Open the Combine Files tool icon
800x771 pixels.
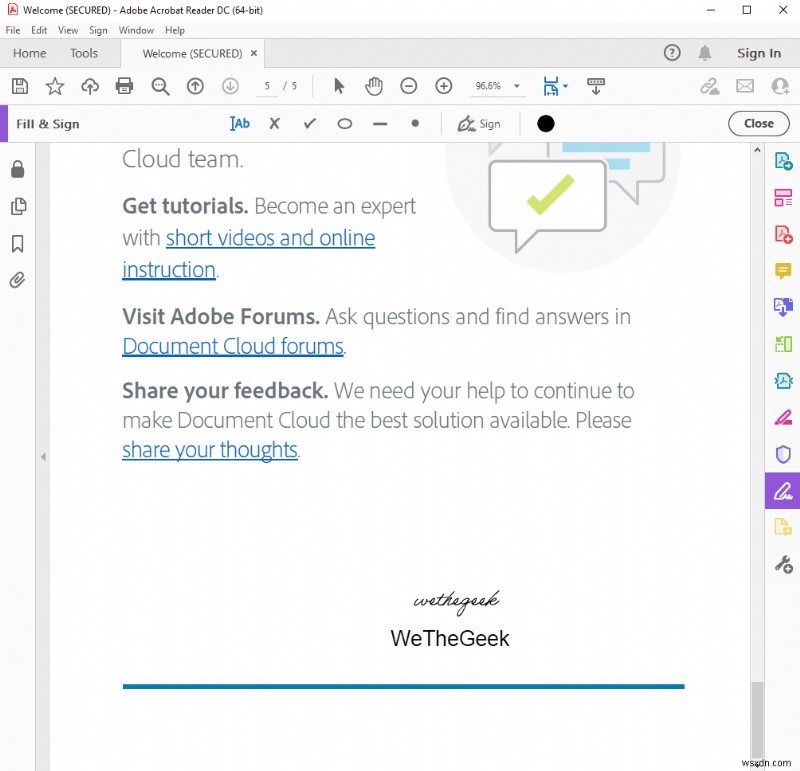(x=783, y=307)
